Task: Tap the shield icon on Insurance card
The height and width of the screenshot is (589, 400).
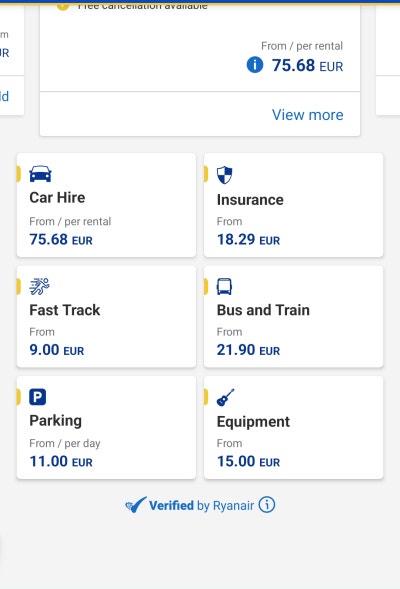Action: [x=225, y=175]
